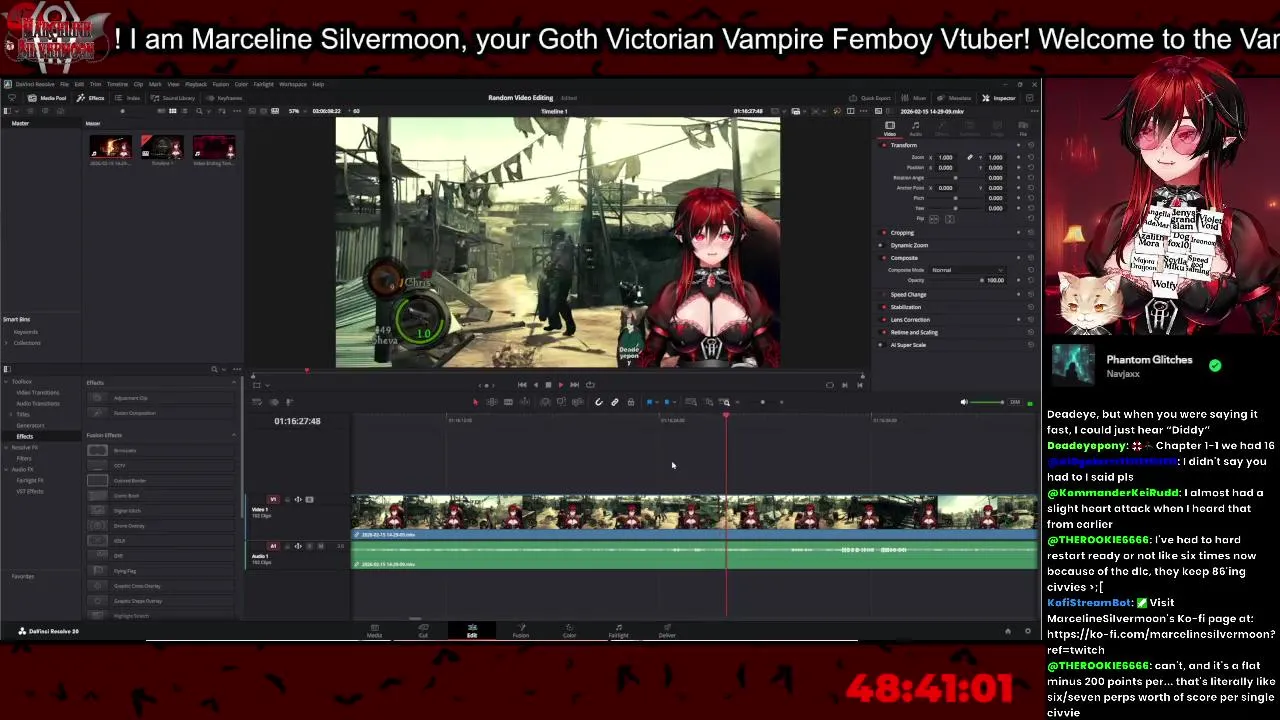Click the Zoom X value field
The width and height of the screenshot is (1280, 720).
click(945, 157)
